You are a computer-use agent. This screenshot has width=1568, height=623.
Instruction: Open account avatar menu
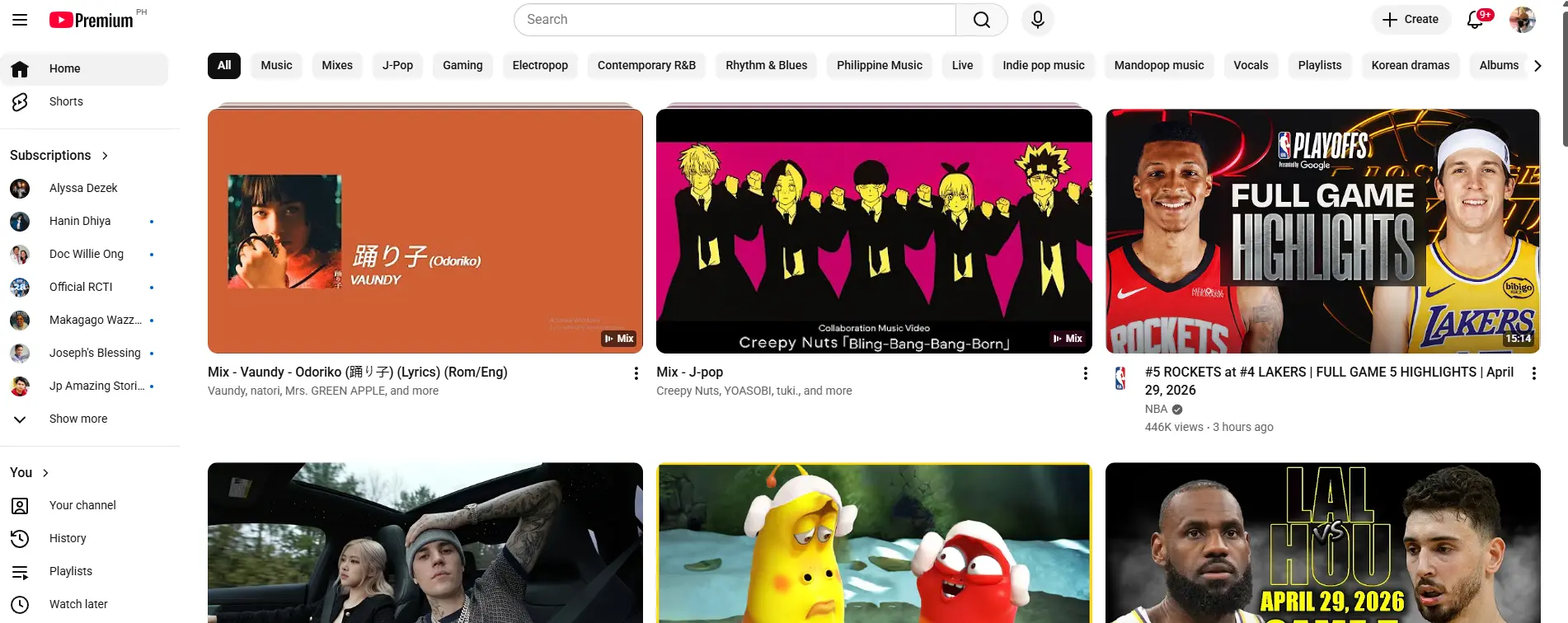(1522, 20)
